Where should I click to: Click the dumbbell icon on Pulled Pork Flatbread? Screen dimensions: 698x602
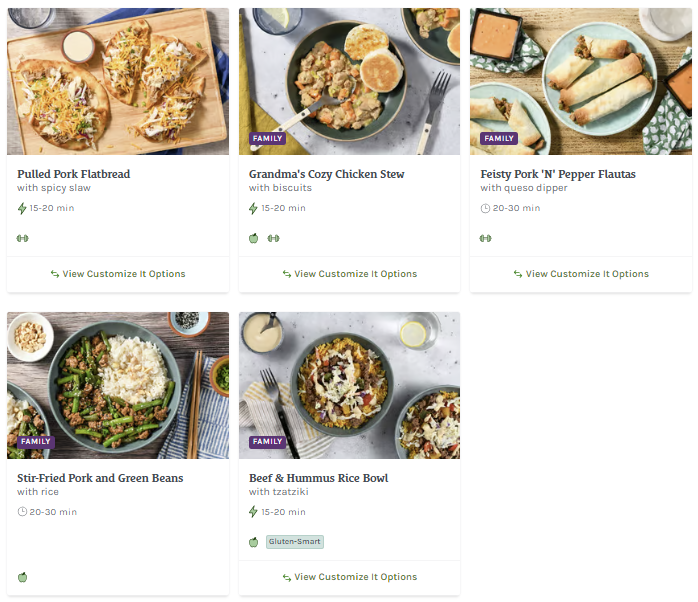22,238
